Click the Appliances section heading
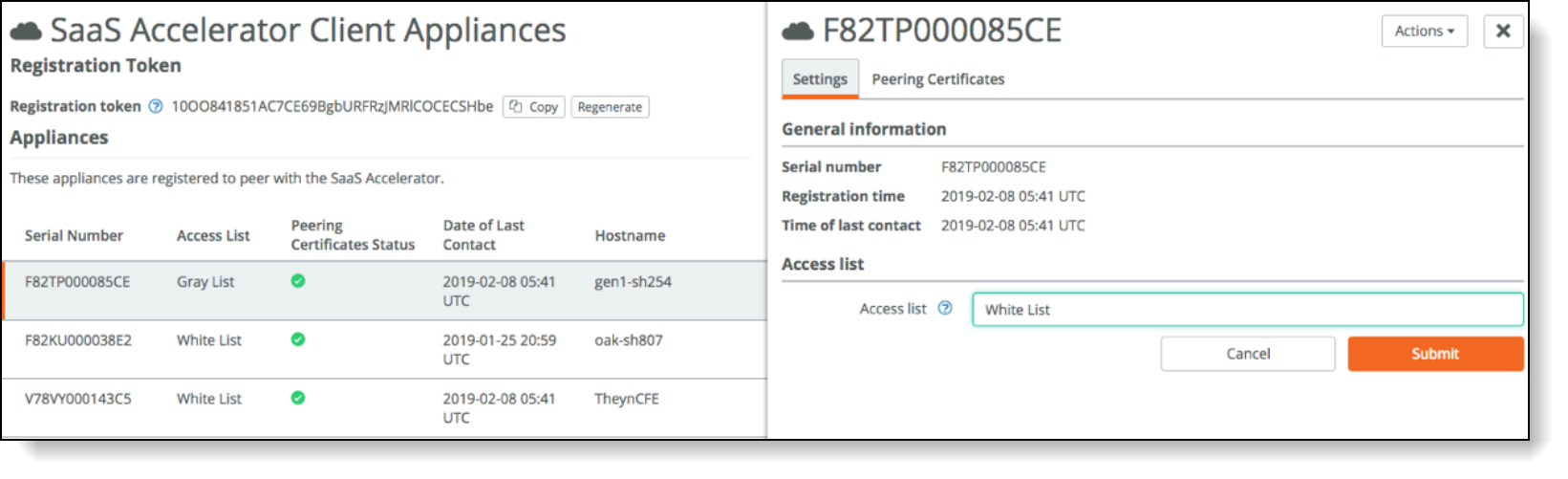Screen dimensions: 1568x479 [59, 138]
